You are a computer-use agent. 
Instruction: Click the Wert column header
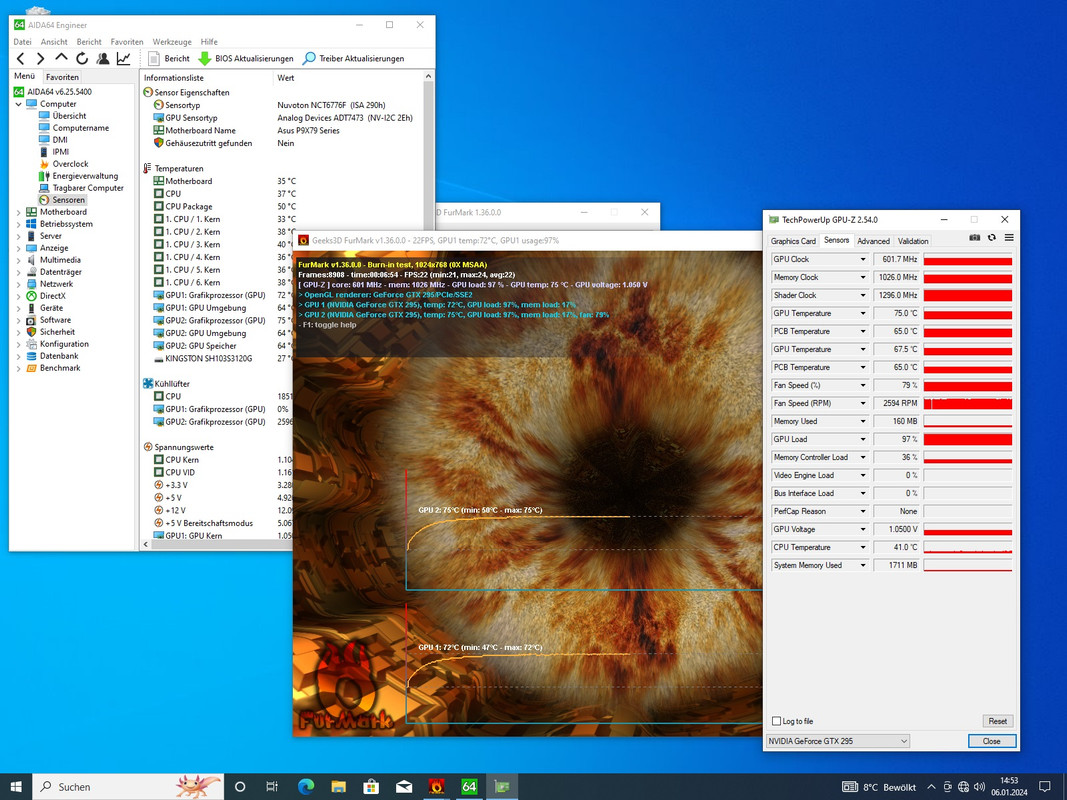[x=348, y=78]
